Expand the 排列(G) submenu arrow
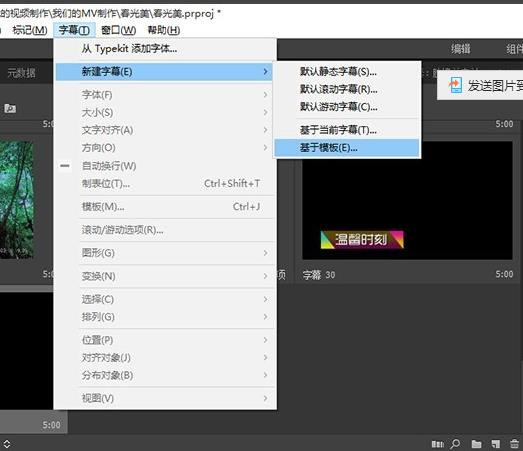523x451 pixels. tap(266, 317)
